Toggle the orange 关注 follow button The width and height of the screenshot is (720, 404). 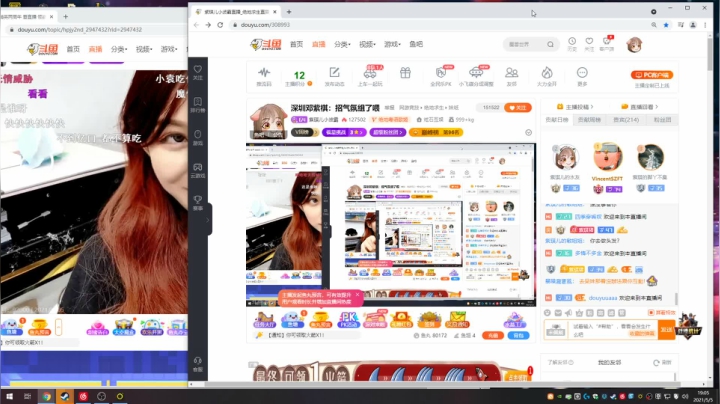click(518, 108)
